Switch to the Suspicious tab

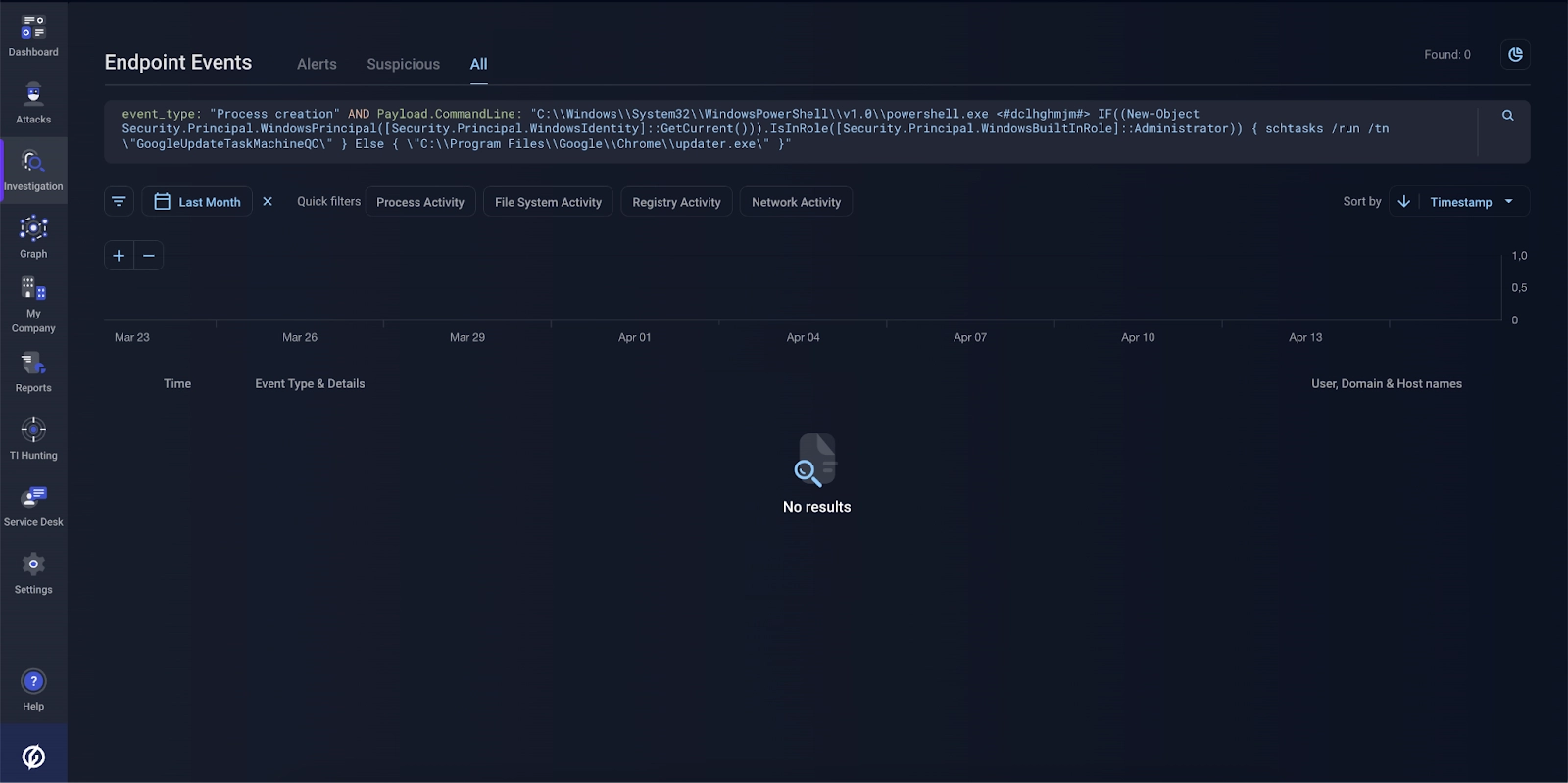(x=403, y=64)
